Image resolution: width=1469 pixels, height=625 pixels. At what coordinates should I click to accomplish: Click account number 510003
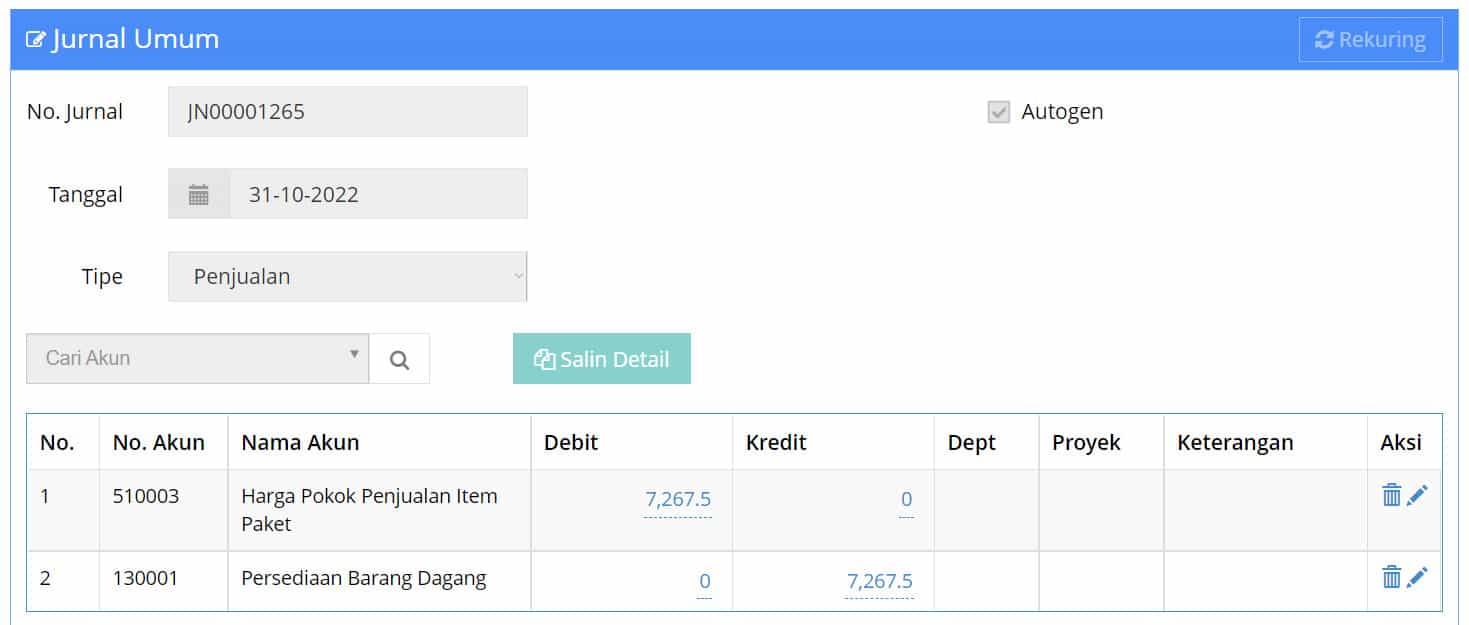146,496
